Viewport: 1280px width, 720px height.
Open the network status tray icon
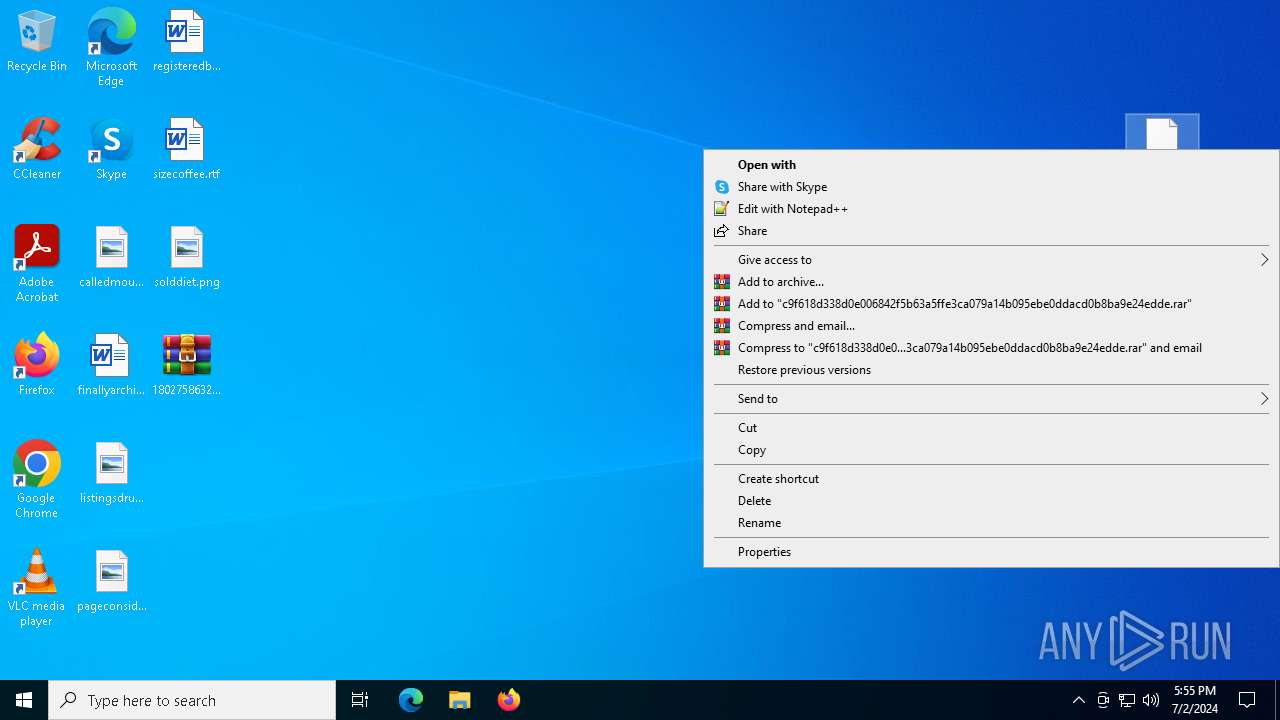coord(1127,700)
